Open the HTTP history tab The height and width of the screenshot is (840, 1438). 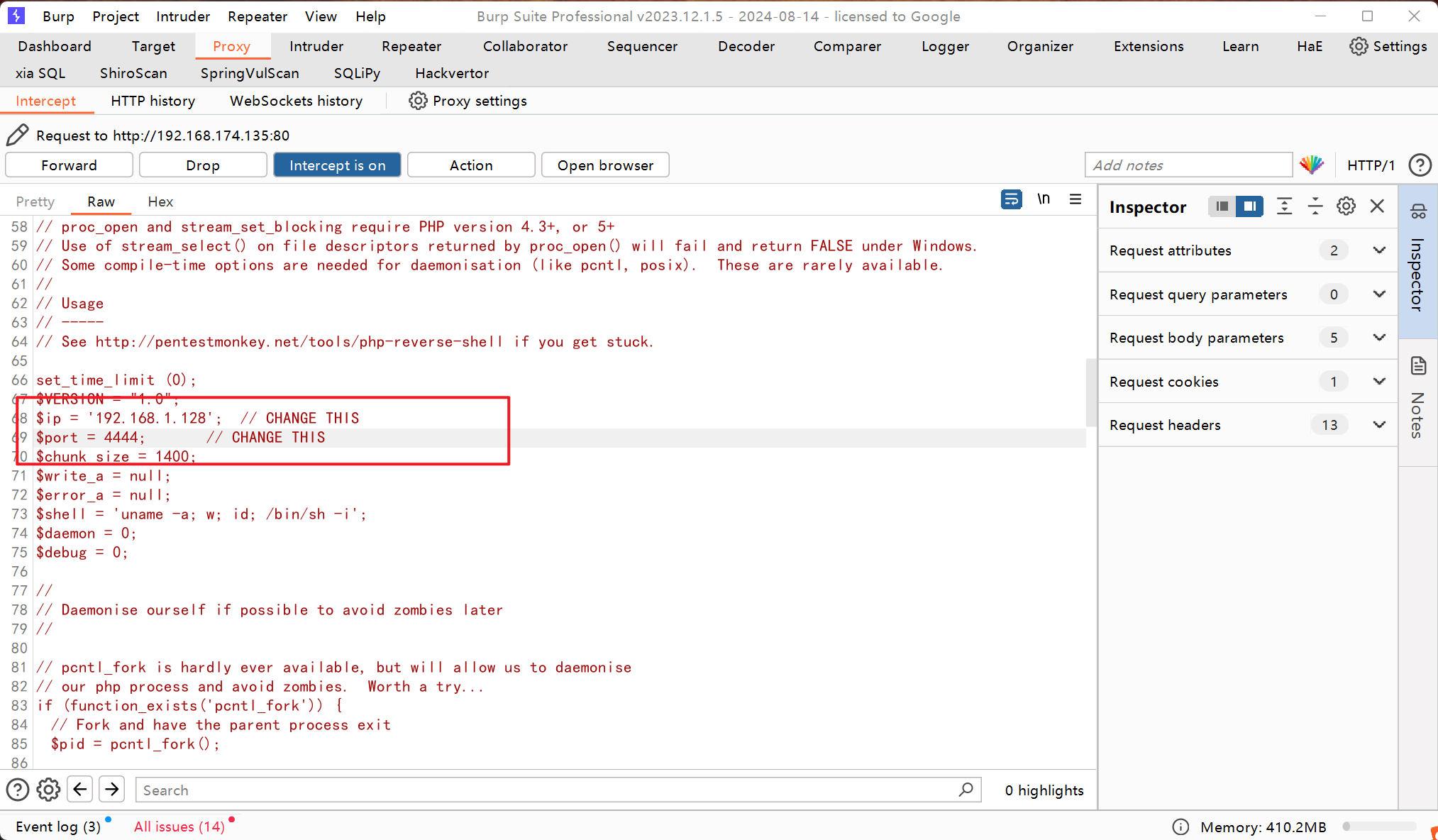point(153,101)
